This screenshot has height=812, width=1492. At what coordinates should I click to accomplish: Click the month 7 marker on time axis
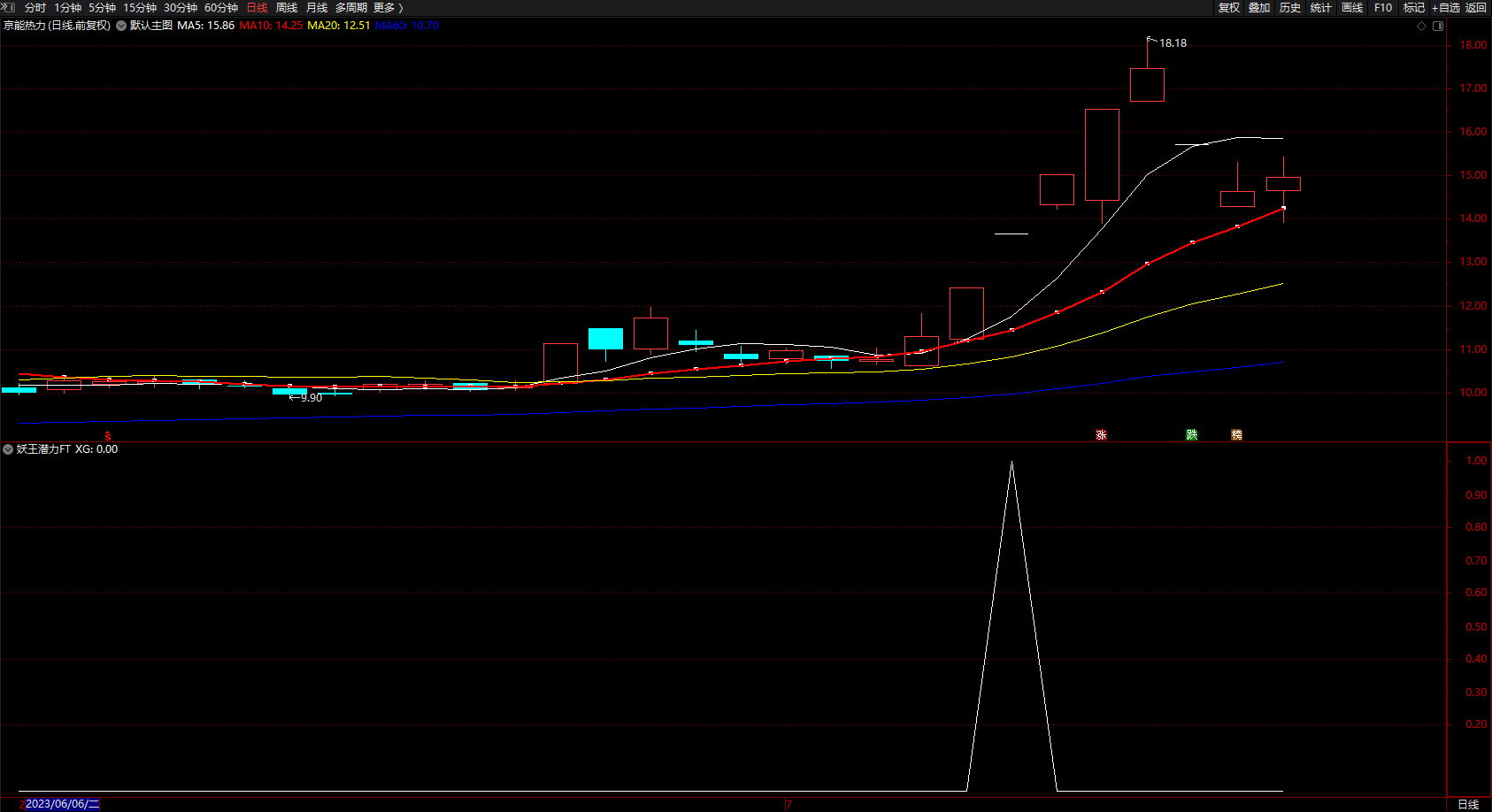click(x=788, y=804)
